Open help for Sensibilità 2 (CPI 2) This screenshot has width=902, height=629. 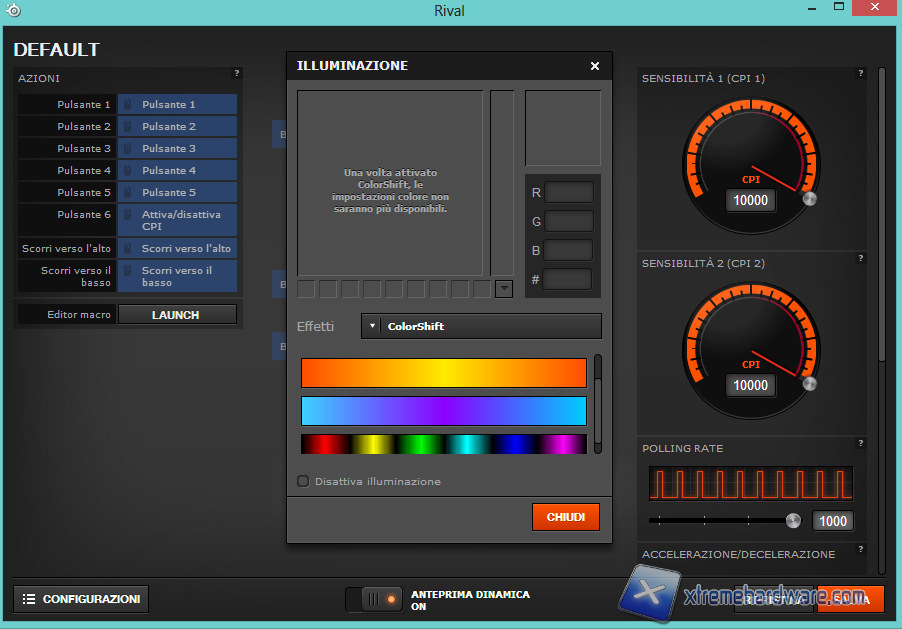(860, 258)
